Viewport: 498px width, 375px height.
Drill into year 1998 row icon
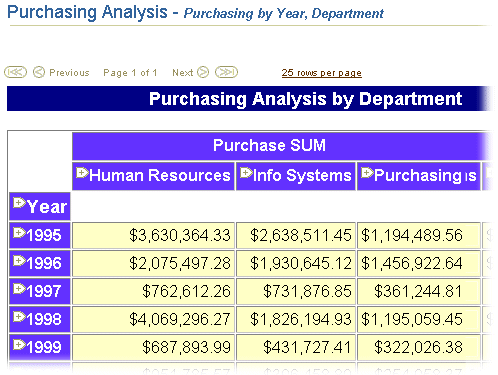[19, 316]
